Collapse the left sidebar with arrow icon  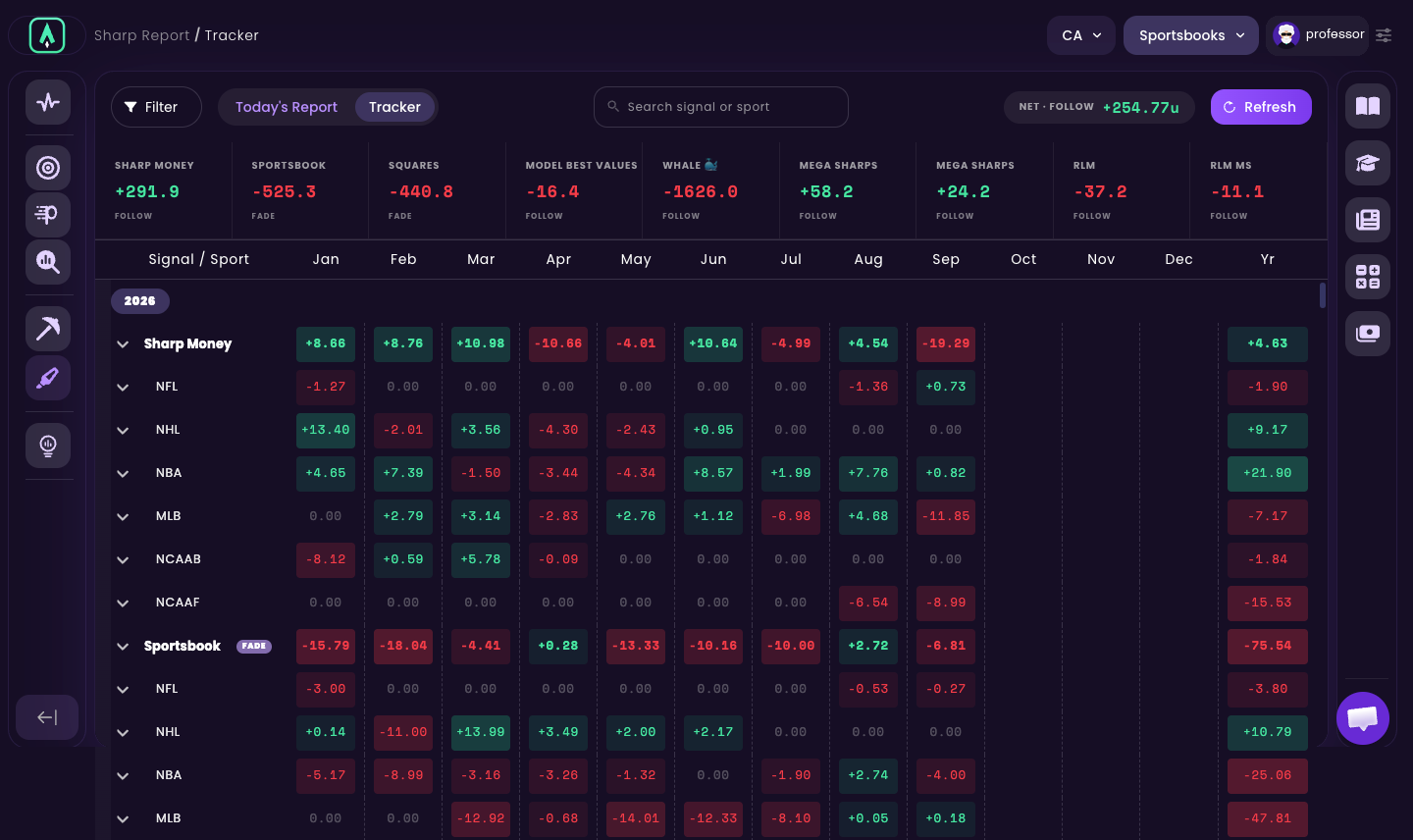[x=47, y=717]
